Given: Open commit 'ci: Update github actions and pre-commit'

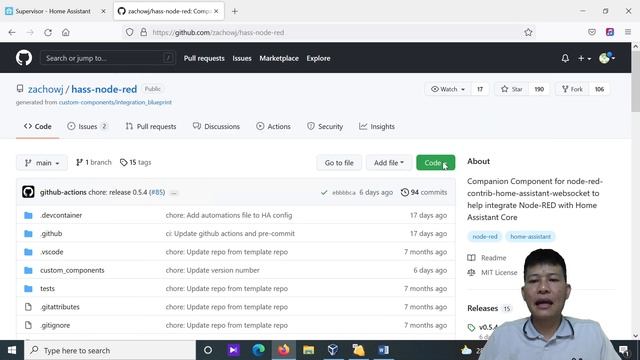Looking at the screenshot, I should (x=230, y=233).
